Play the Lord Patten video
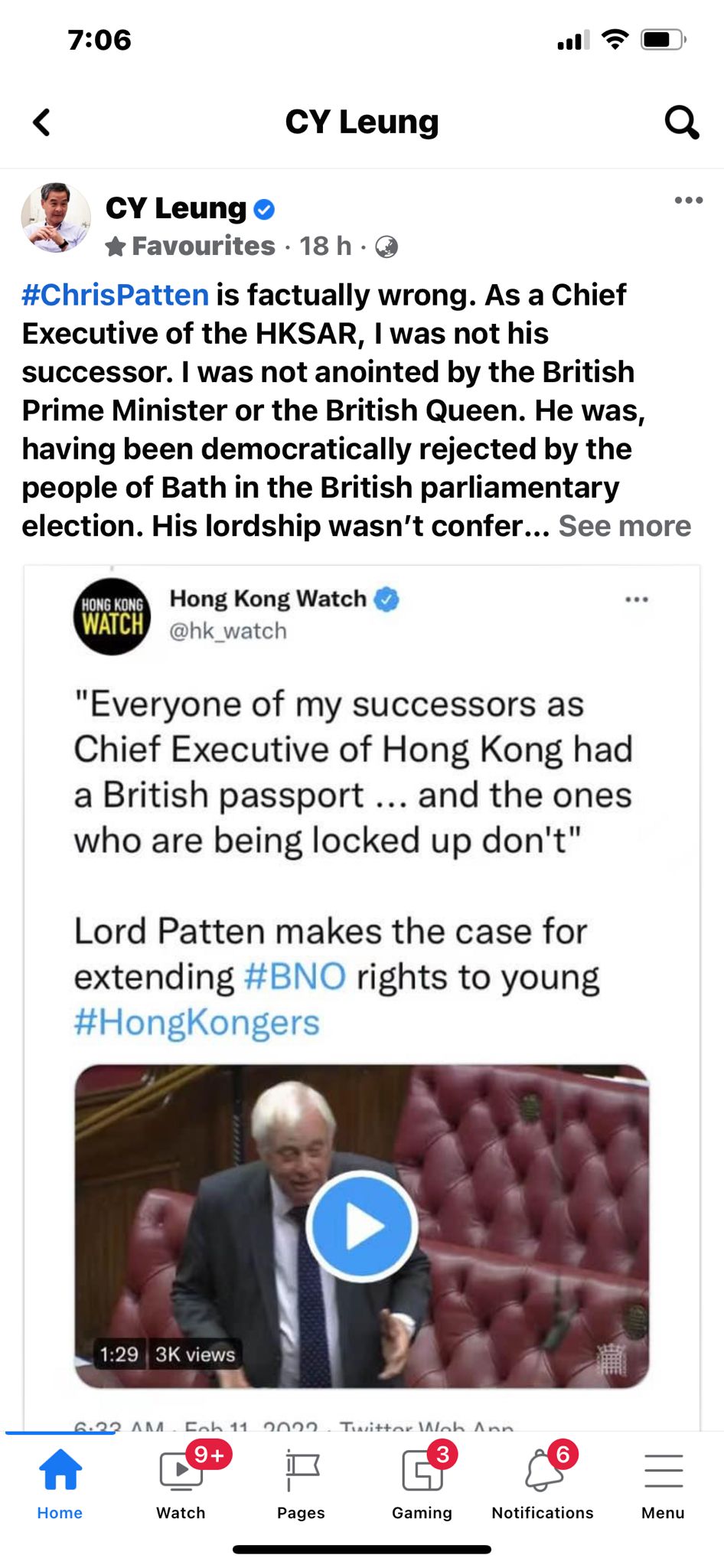The height and width of the screenshot is (1568, 724). [362, 1226]
